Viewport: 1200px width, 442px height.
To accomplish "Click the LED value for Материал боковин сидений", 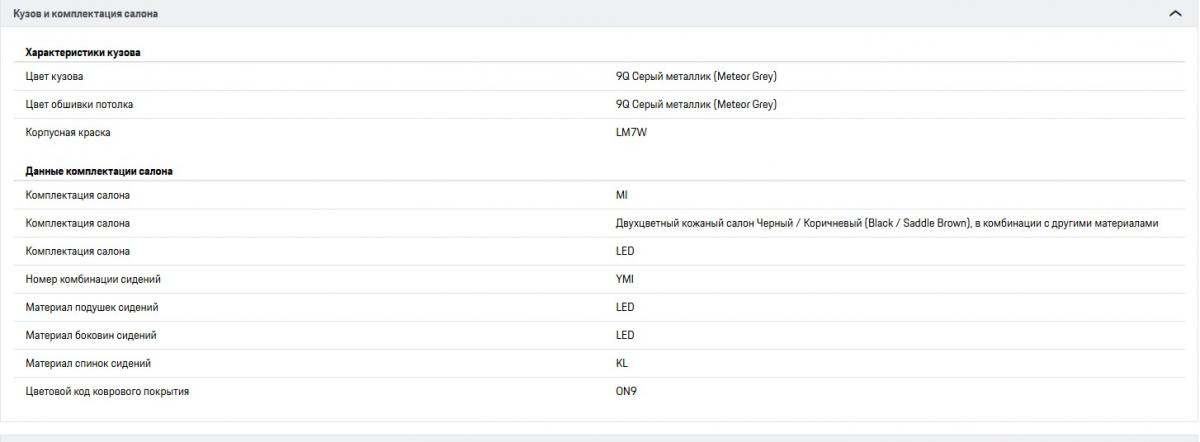I will tap(625, 335).
